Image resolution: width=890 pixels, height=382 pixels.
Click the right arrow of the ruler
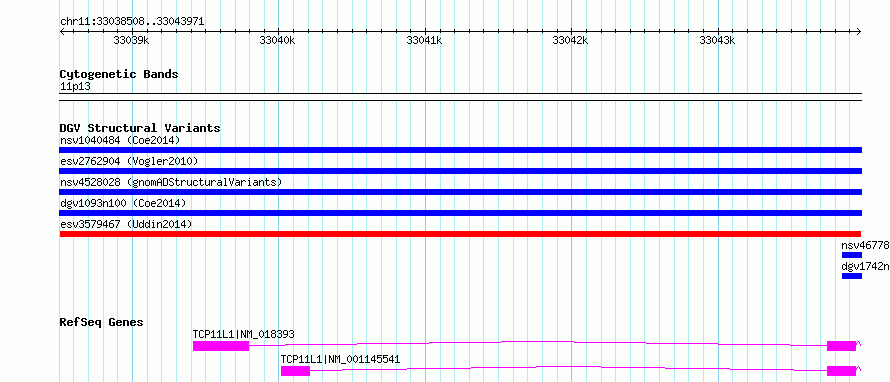pos(859,32)
